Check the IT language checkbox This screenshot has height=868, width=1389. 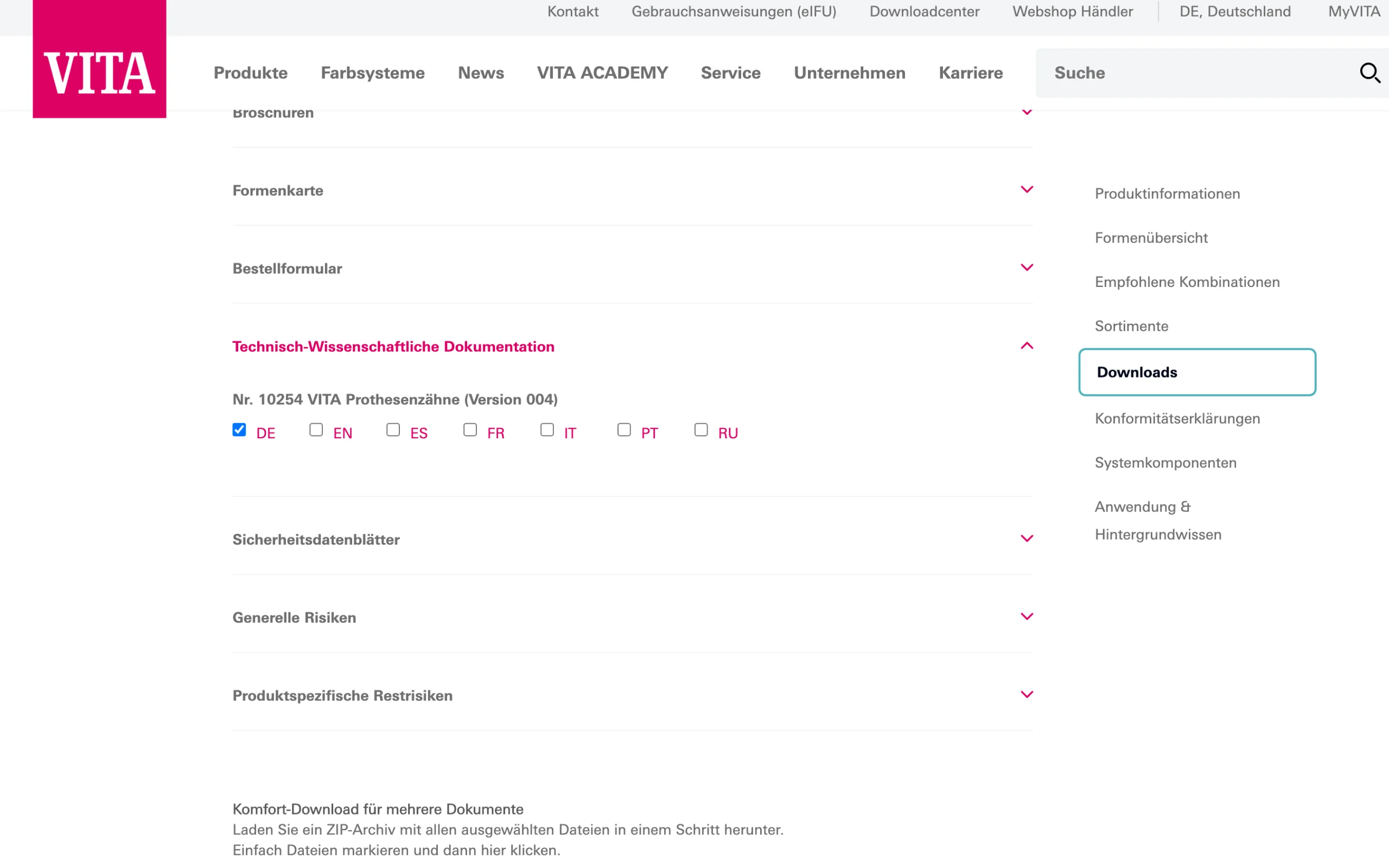tap(547, 430)
